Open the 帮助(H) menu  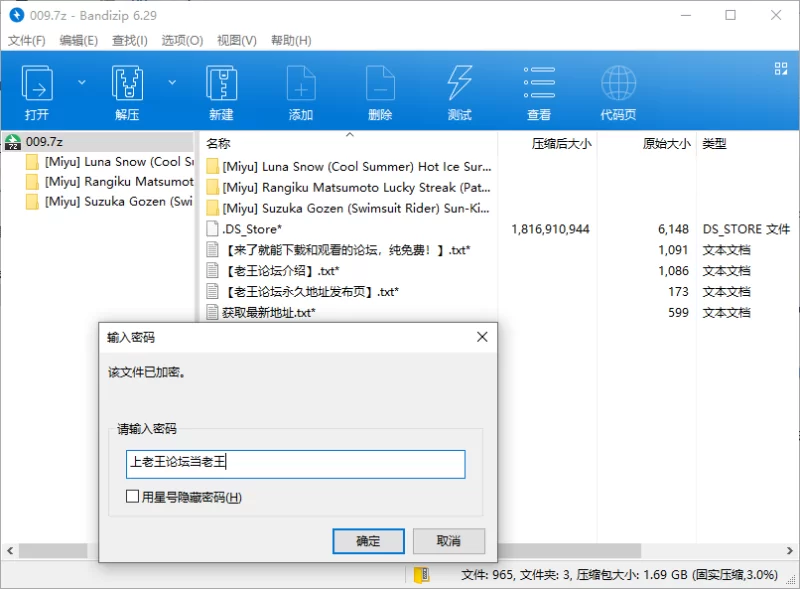point(291,40)
